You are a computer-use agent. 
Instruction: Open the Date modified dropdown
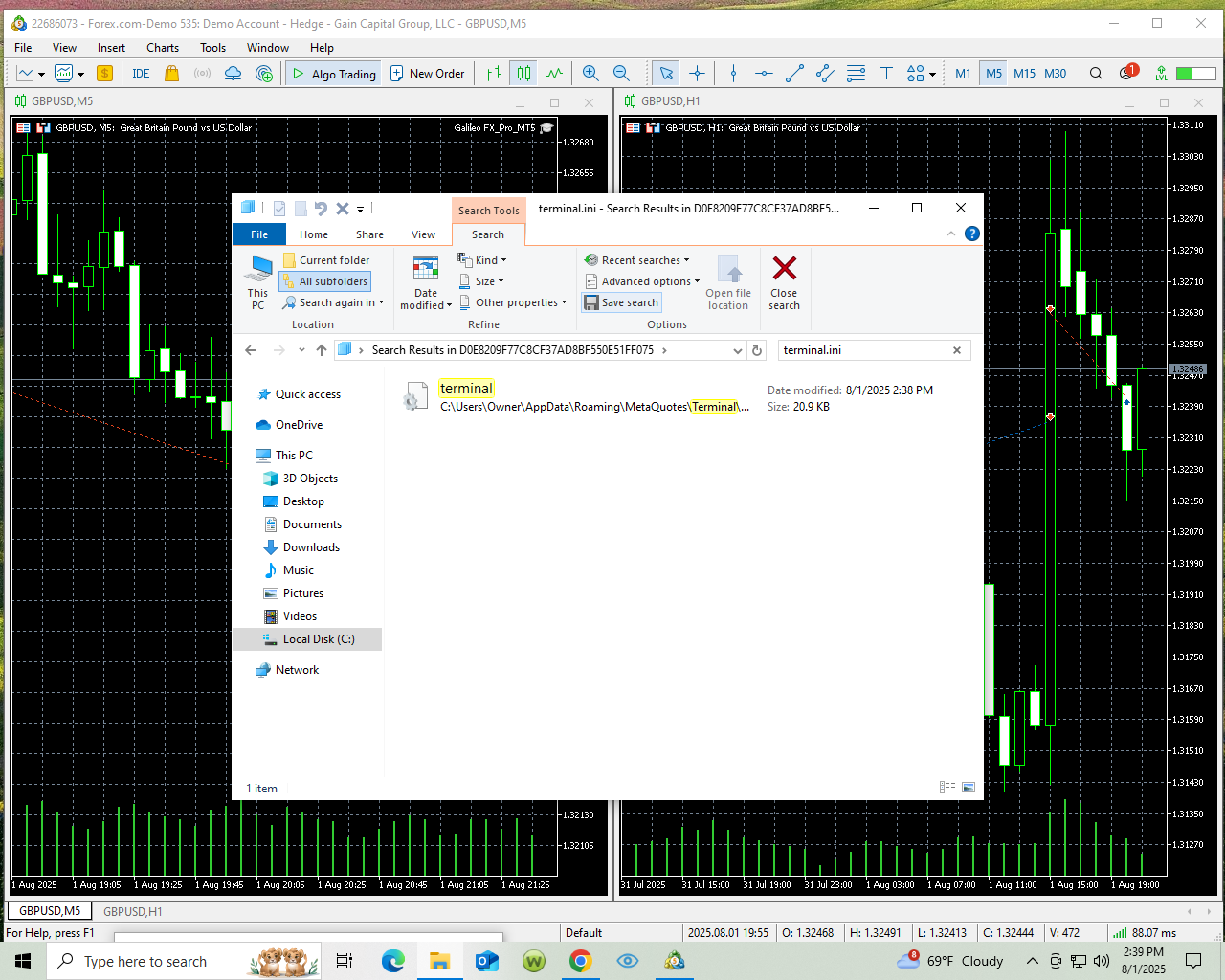pyautogui.click(x=426, y=283)
